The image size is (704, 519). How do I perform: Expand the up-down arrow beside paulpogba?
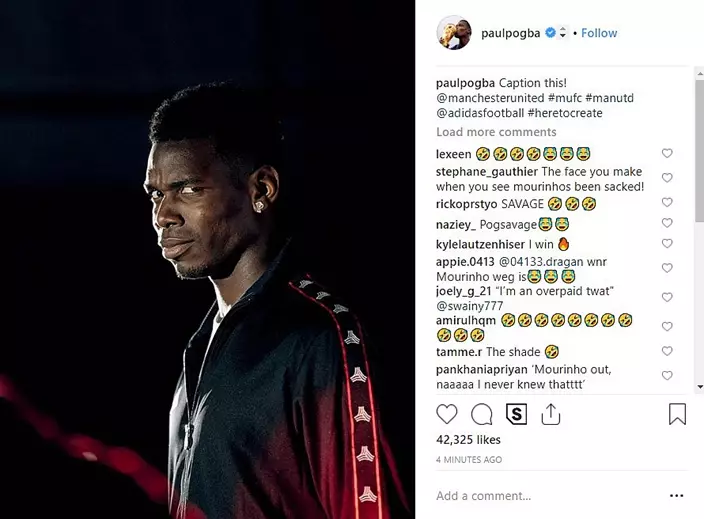tap(563, 33)
